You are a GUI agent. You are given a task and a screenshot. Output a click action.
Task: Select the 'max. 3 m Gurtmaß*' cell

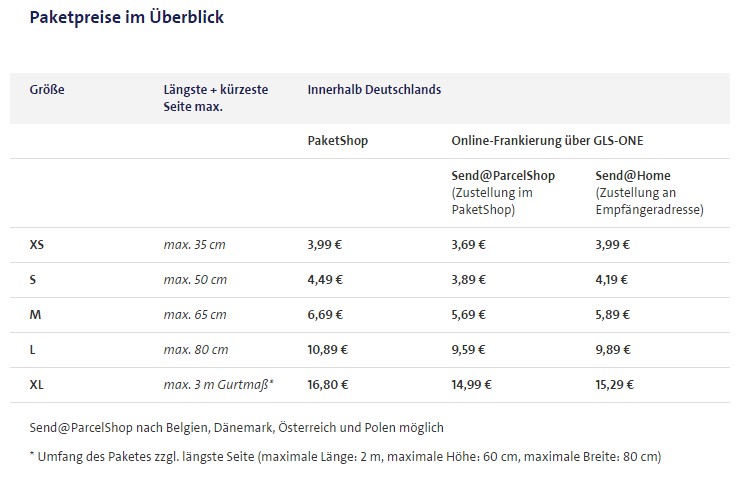pyautogui.click(x=218, y=384)
